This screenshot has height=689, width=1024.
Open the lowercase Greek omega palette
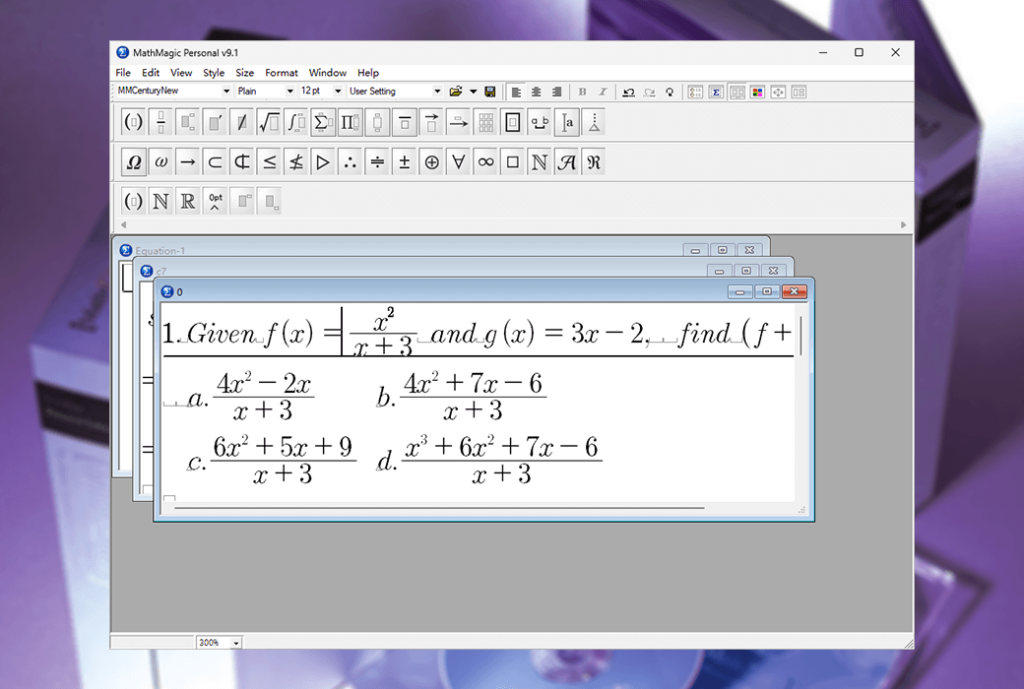pos(161,162)
